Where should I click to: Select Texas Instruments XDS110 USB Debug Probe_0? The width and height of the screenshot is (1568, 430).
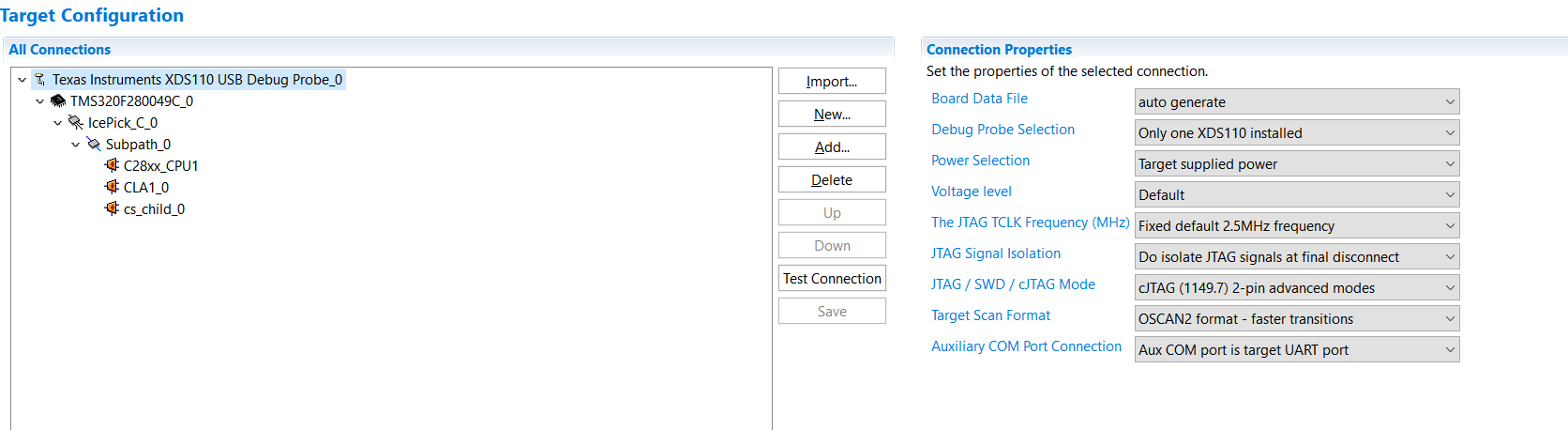tap(197, 80)
